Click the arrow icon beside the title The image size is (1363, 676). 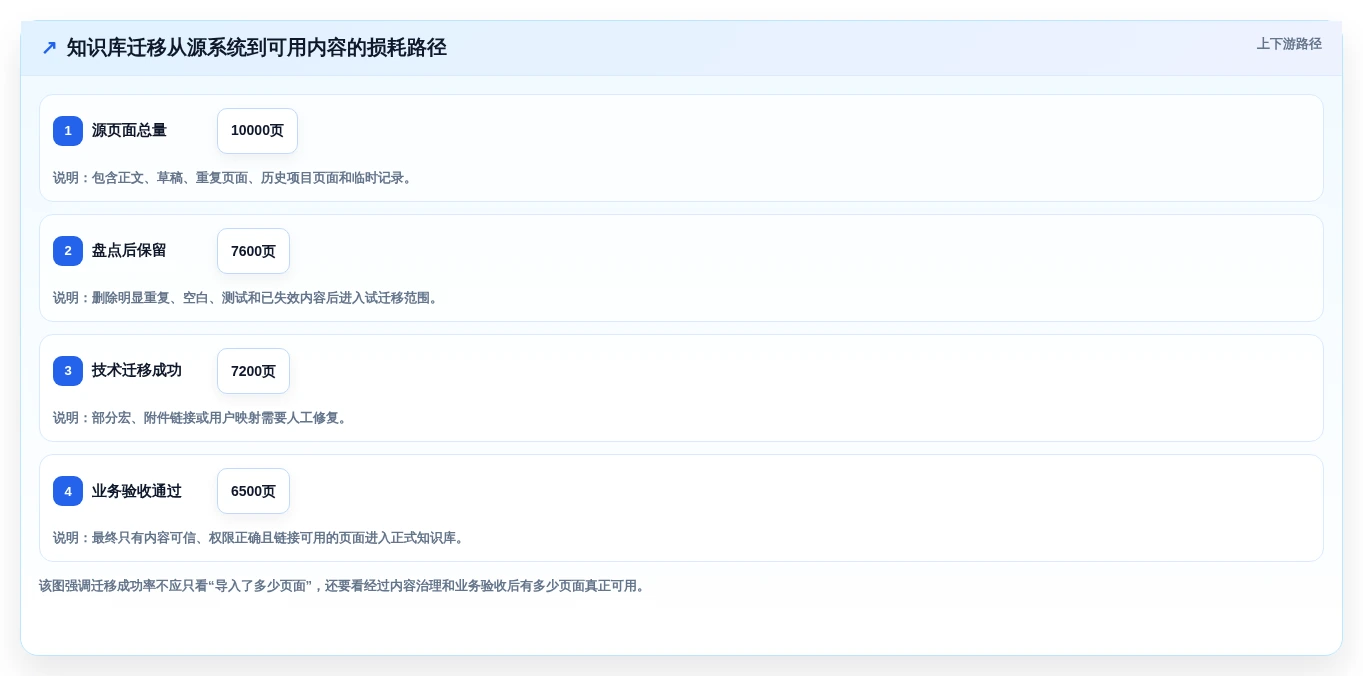(x=49, y=48)
